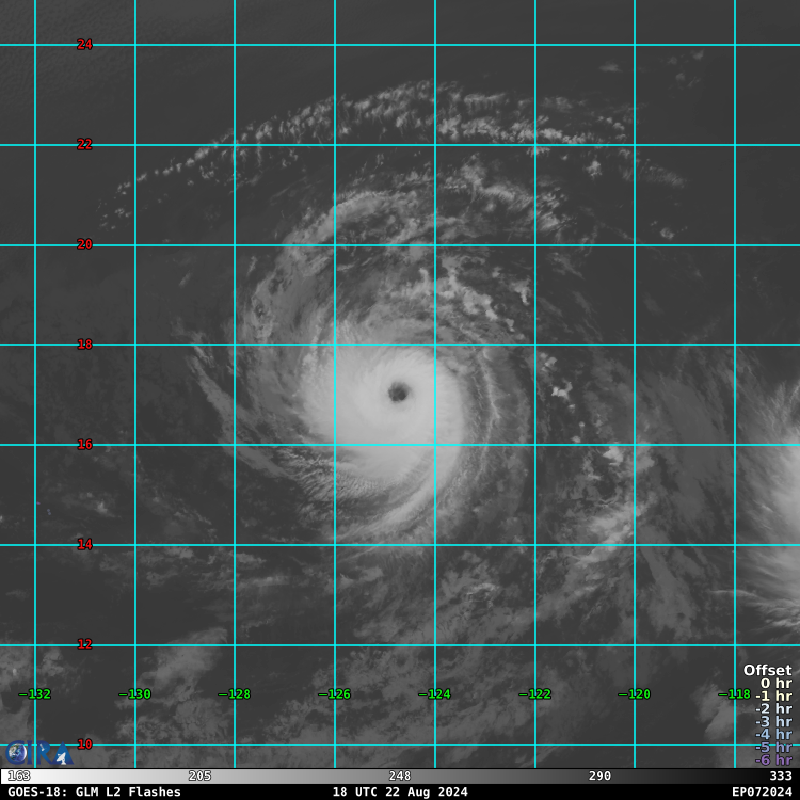Click the 290 value on the grayscale colorbar
This screenshot has height=800, width=800.
tap(600, 776)
